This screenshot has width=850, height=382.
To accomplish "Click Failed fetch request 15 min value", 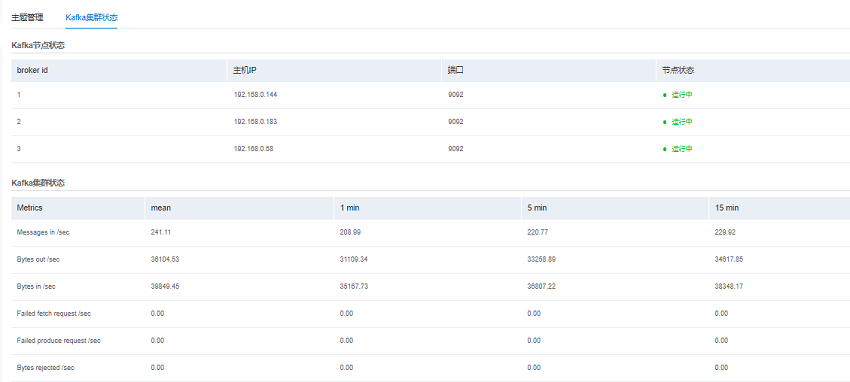I will (722, 314).
